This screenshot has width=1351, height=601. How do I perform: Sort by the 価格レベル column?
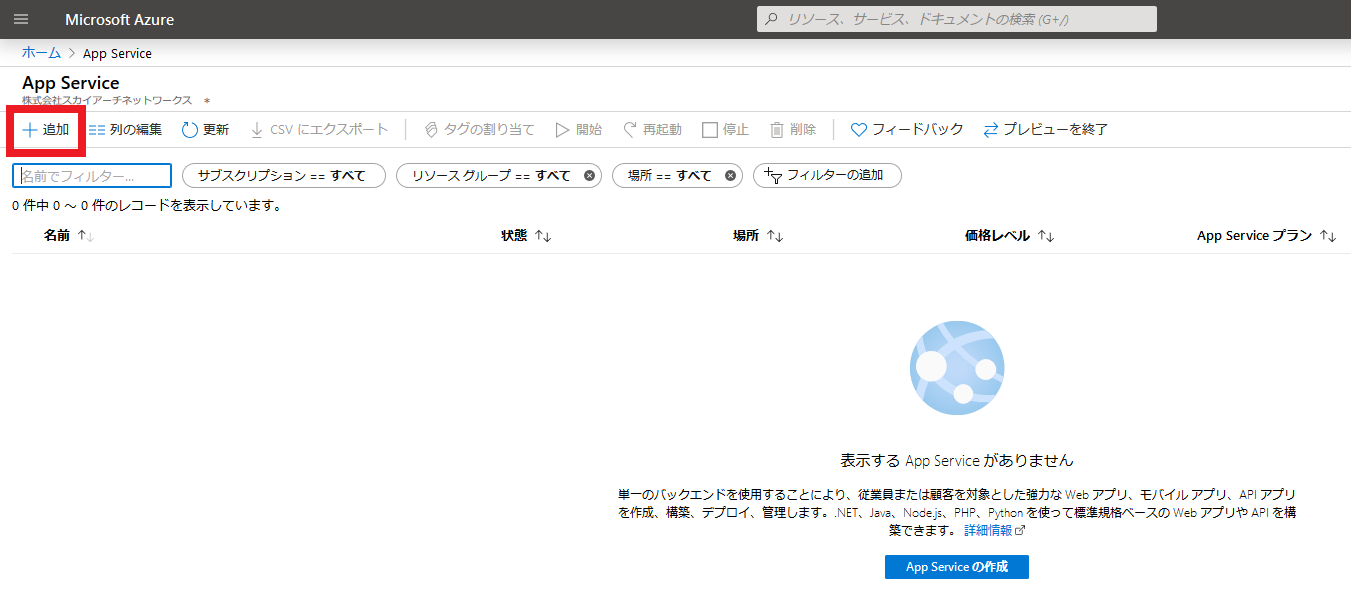tap(1010, 236)
